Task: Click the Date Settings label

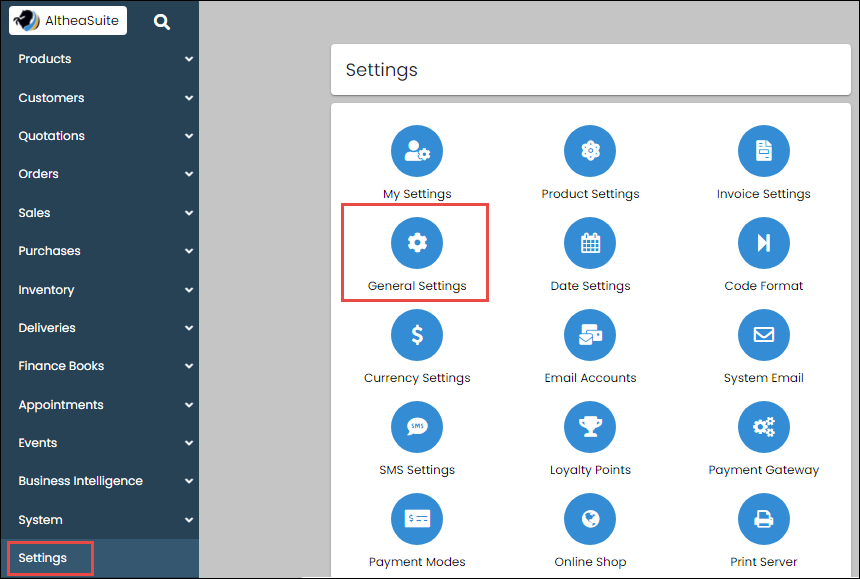Action: pos(590,286)
